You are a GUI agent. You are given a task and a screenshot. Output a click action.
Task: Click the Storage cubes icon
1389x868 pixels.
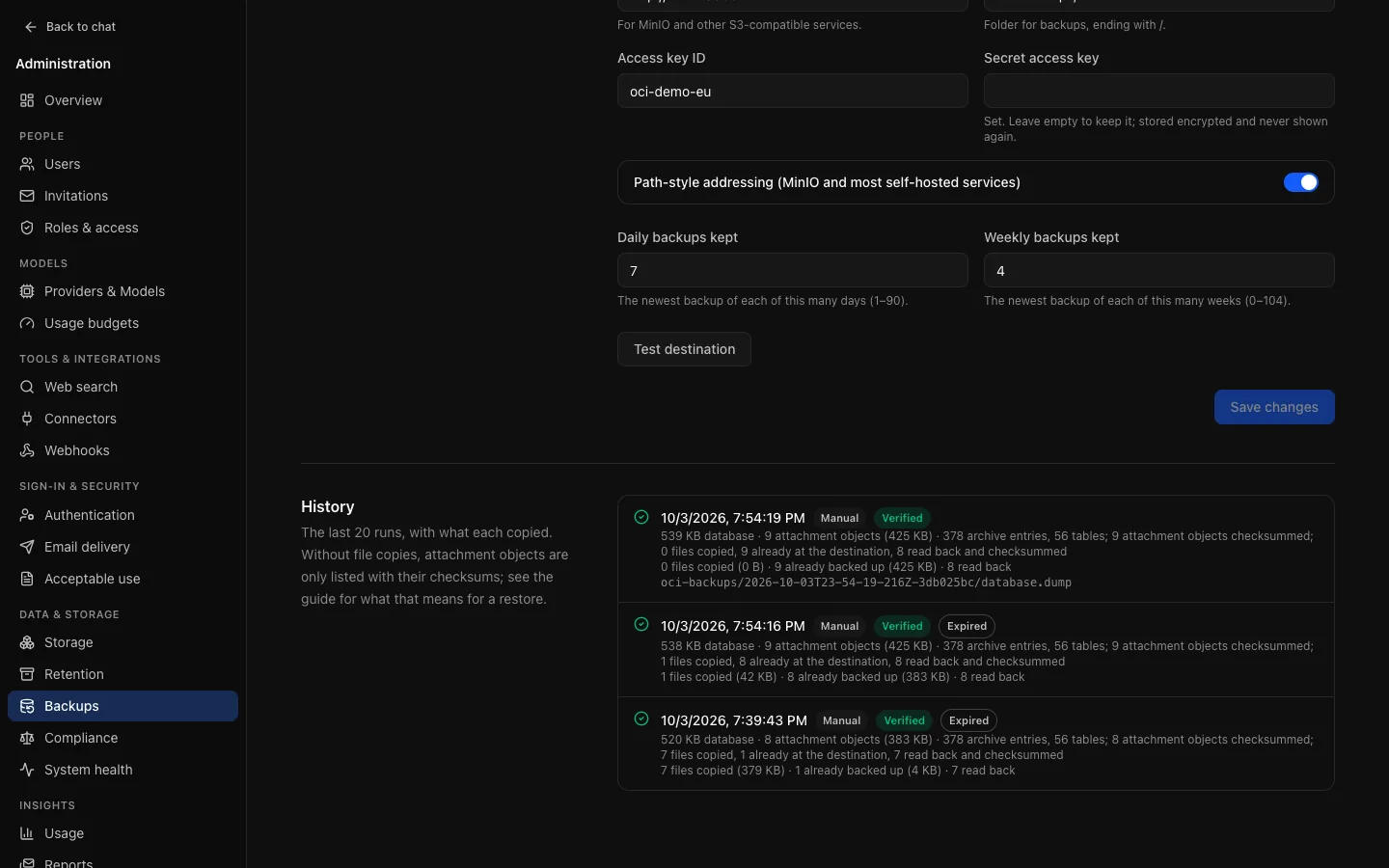(x=27, y=642)
